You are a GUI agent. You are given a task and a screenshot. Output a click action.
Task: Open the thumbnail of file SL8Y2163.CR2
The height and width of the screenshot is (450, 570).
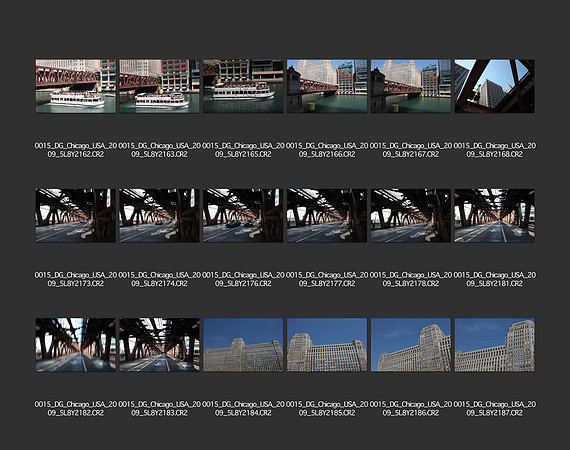tap(160, 86)
